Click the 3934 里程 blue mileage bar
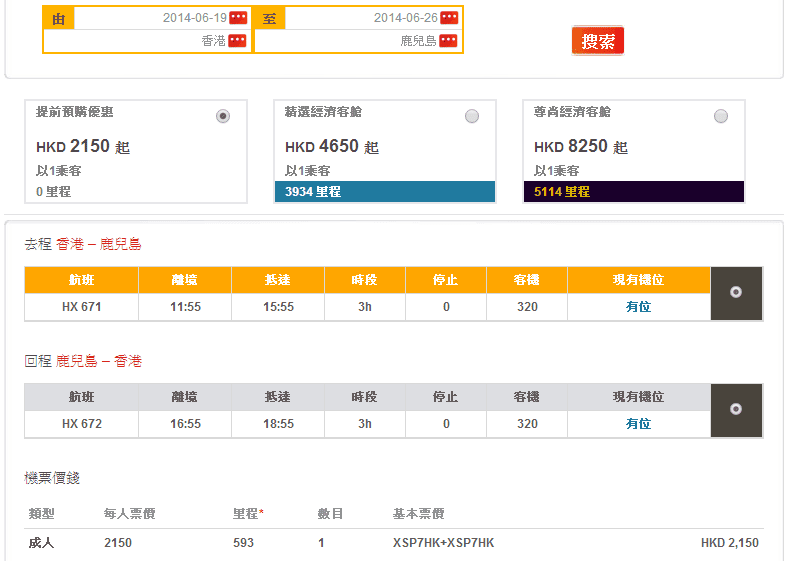Image resolution: width=789 pixels, height=561 pixels. (x=385, y=191)
